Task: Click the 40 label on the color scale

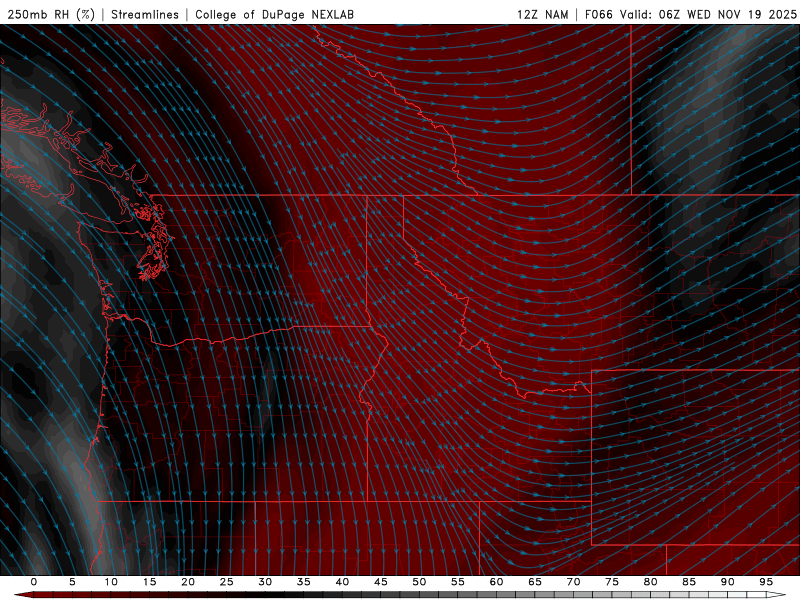Action: pos(342,582)
